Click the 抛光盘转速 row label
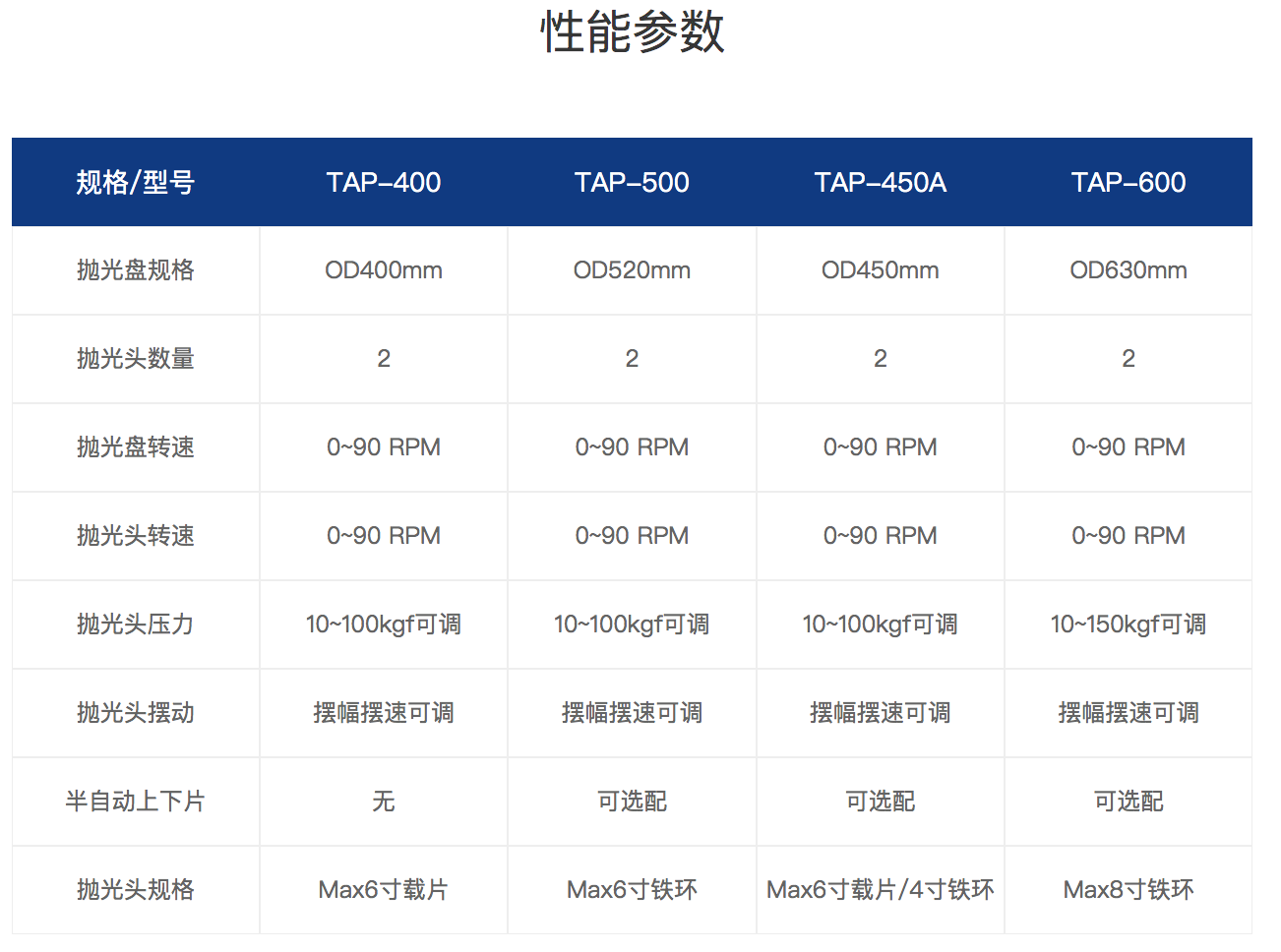1281x952 pixels. pos(136,447)
